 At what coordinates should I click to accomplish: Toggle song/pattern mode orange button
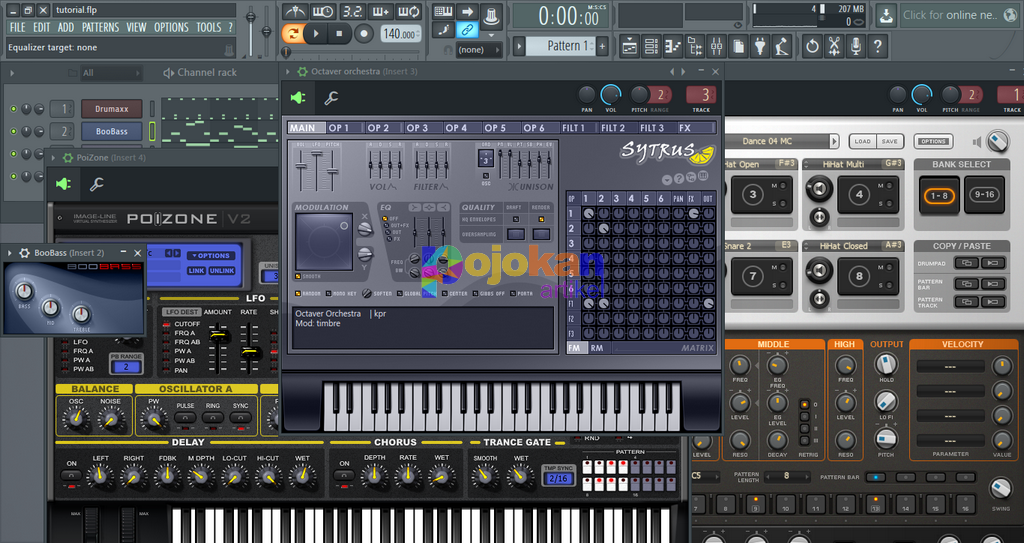pyautogui.click(x=293, y=33)
